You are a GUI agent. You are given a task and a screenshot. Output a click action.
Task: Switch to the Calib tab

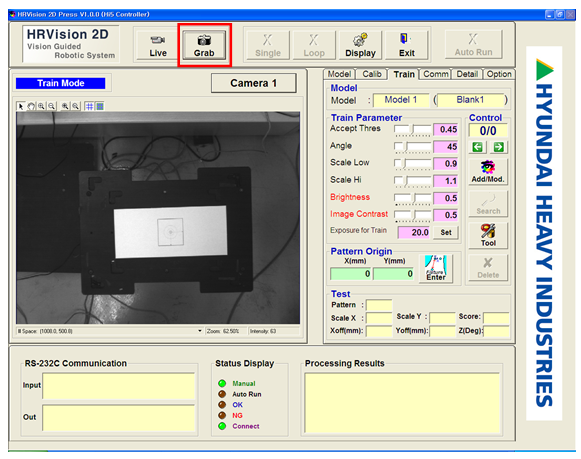[372, 74]
